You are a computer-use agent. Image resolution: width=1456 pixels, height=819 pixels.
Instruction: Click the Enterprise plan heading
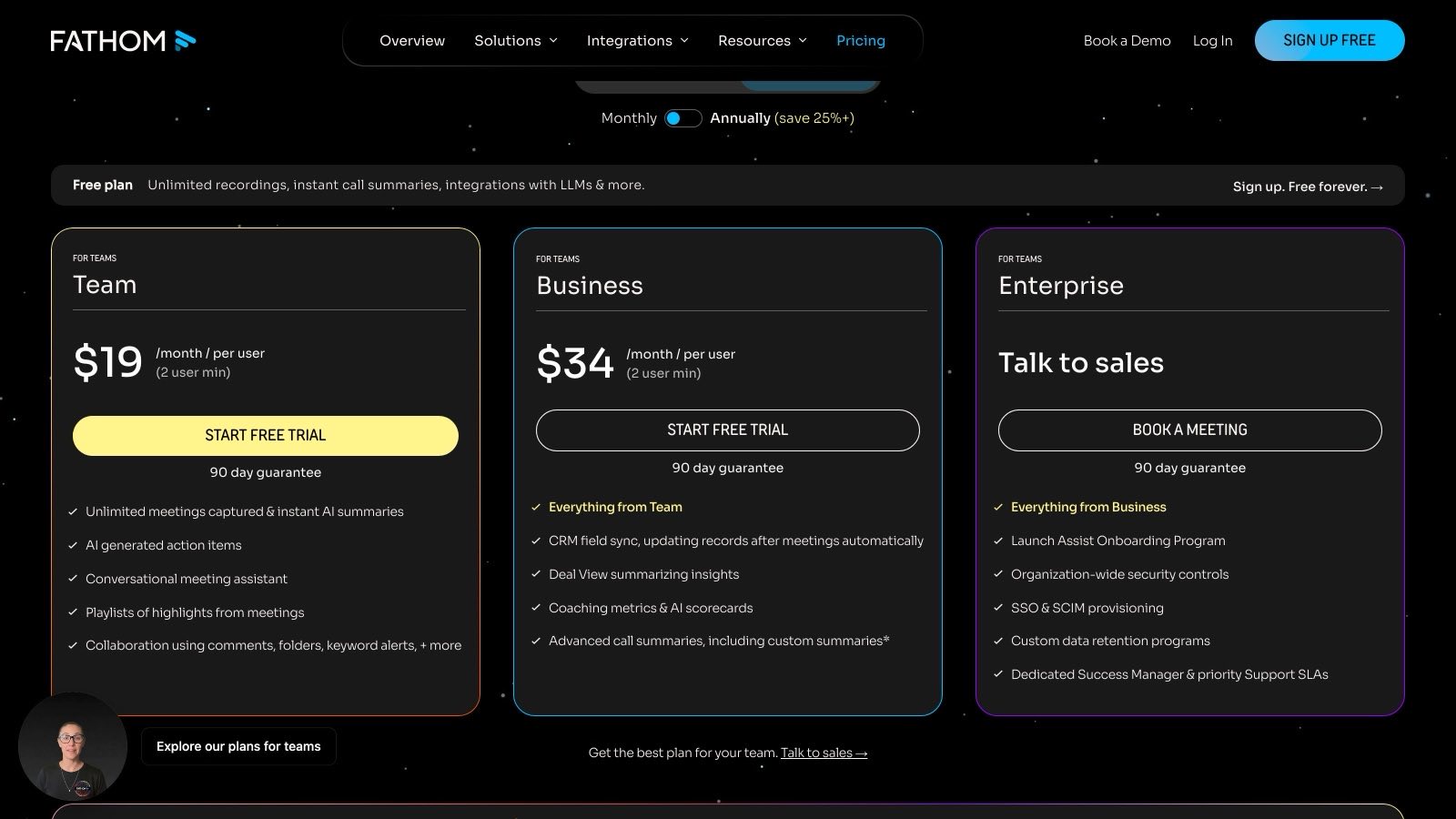(x=1061, y=286)
